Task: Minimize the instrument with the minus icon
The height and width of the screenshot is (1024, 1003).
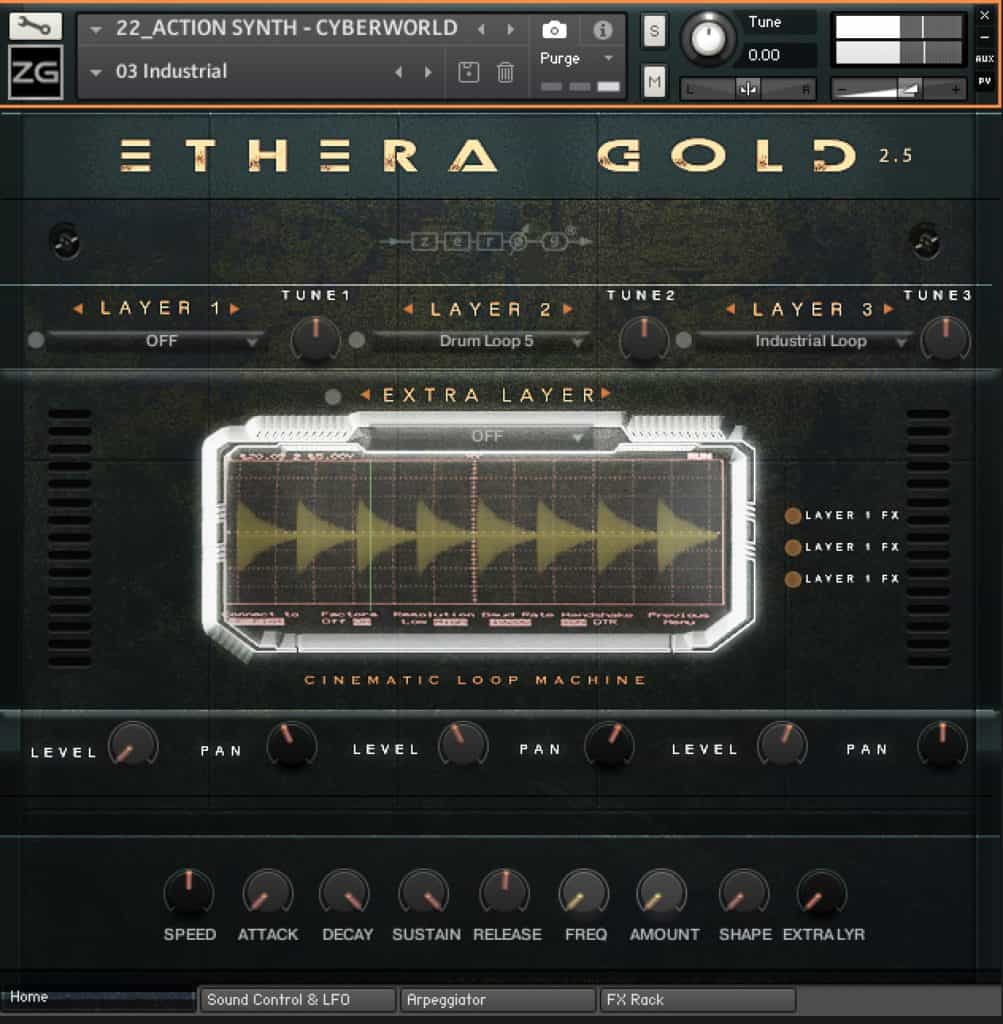Action: click(985, 37)
